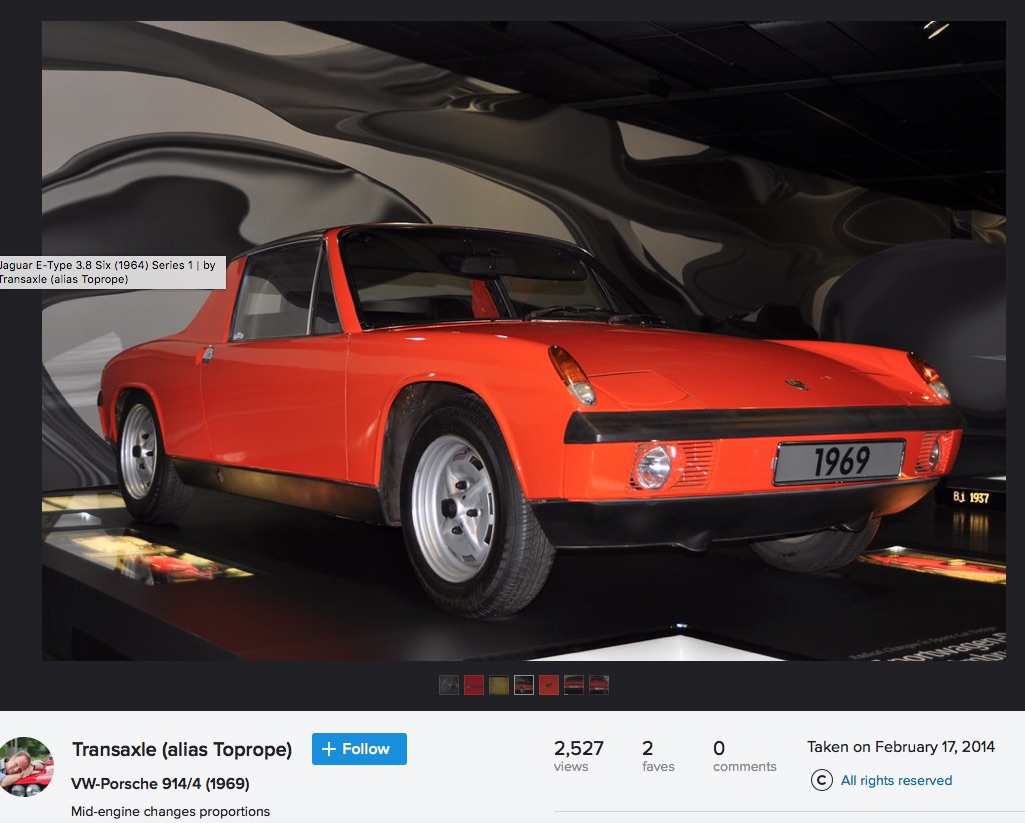The image size is (1025, 823).
Task: Open the All rights reserved license link
Action: (x=896, y=780)
